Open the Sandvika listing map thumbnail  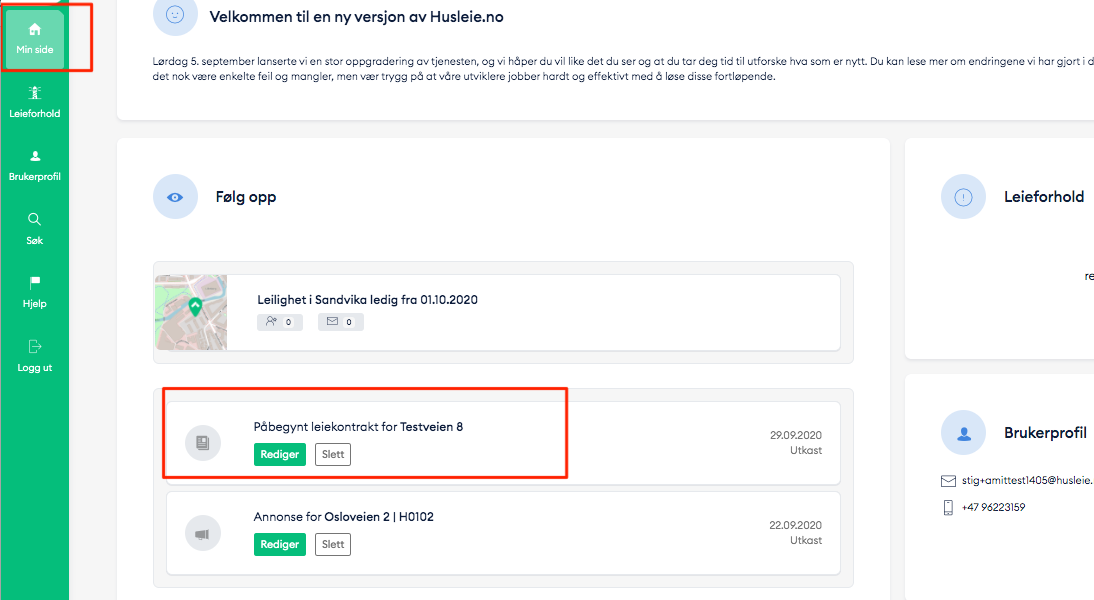pos(191,312)
